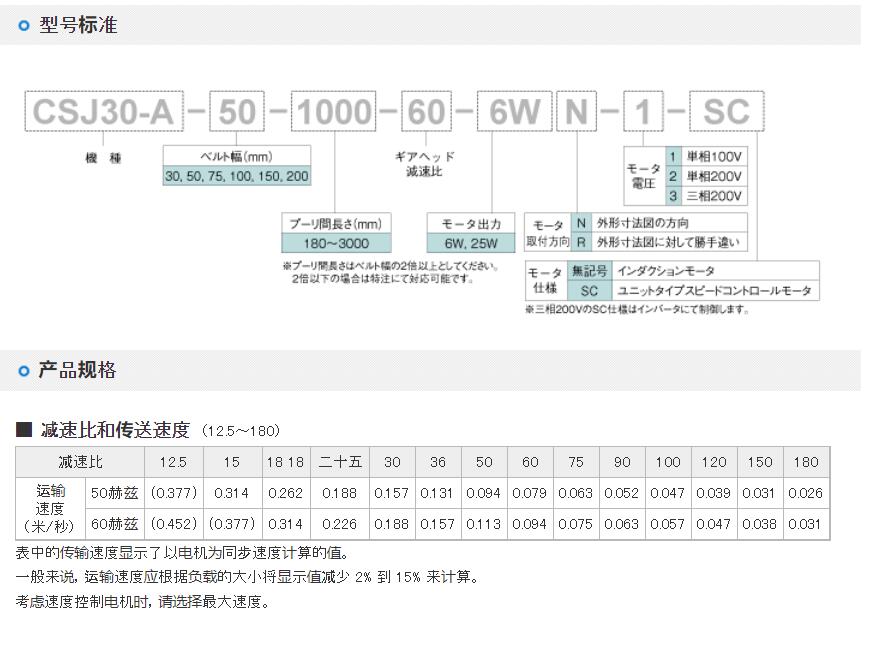The width and height of the screenshot is (875, 647).
Task: Select the 50 belt width code box
Action: (x=237, y=112)
